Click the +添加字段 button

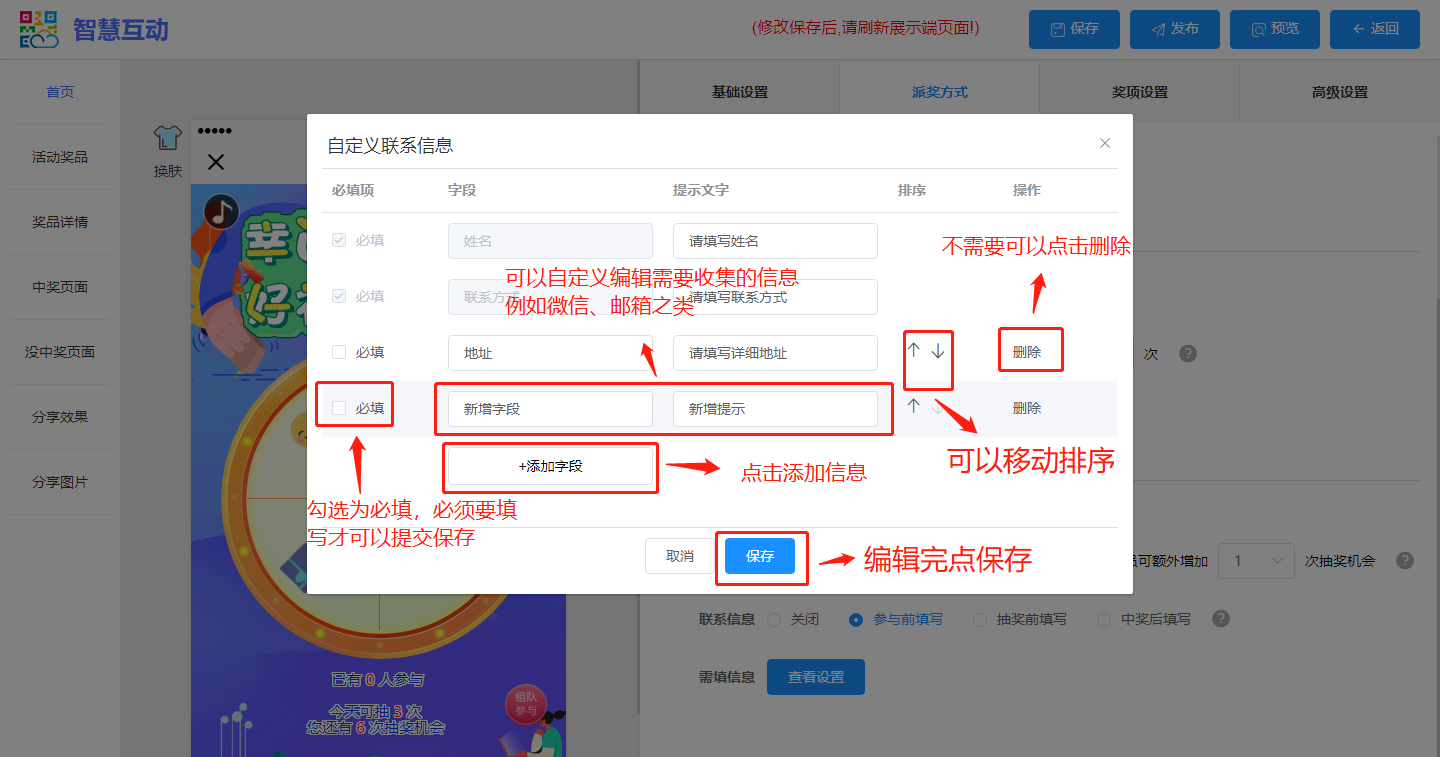(550, 466)
